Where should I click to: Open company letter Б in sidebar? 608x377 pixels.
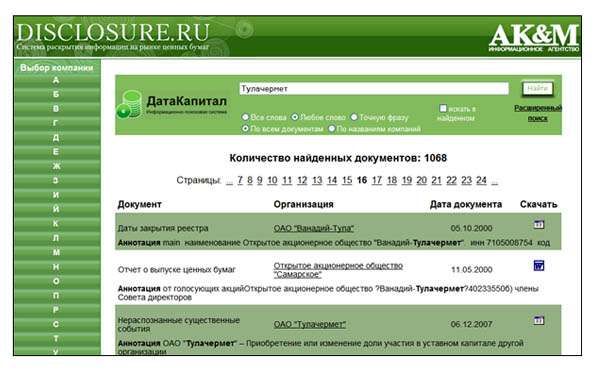(57, 94)
